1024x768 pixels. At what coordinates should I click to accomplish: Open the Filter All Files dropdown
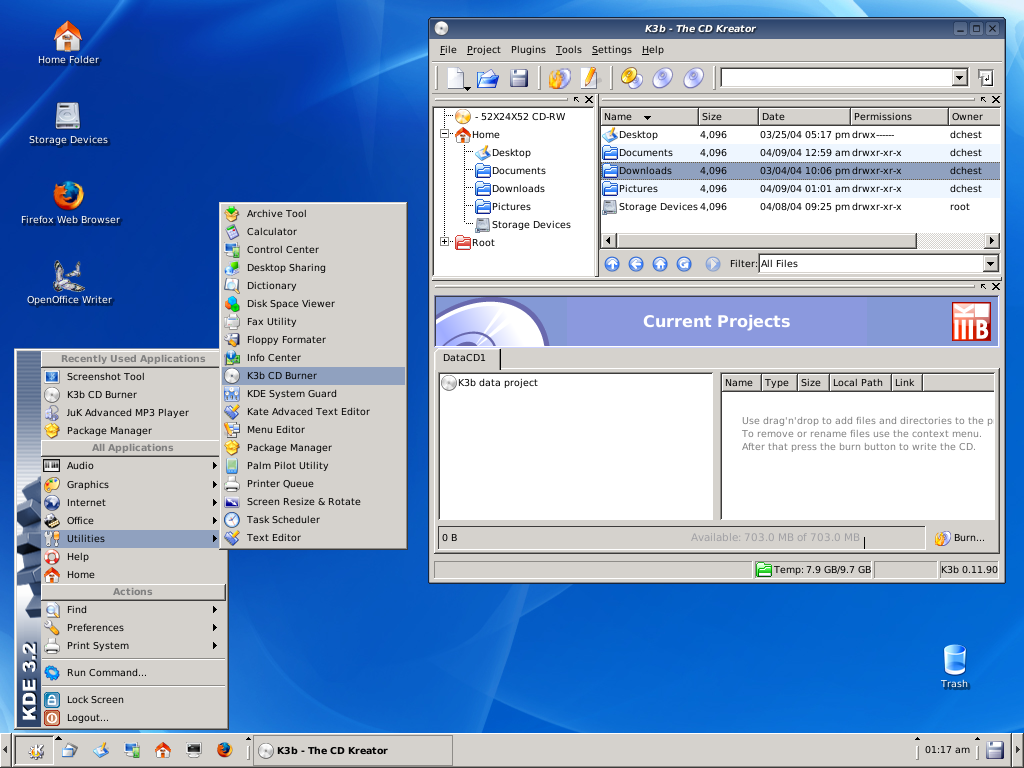click(x=991, y=264)
